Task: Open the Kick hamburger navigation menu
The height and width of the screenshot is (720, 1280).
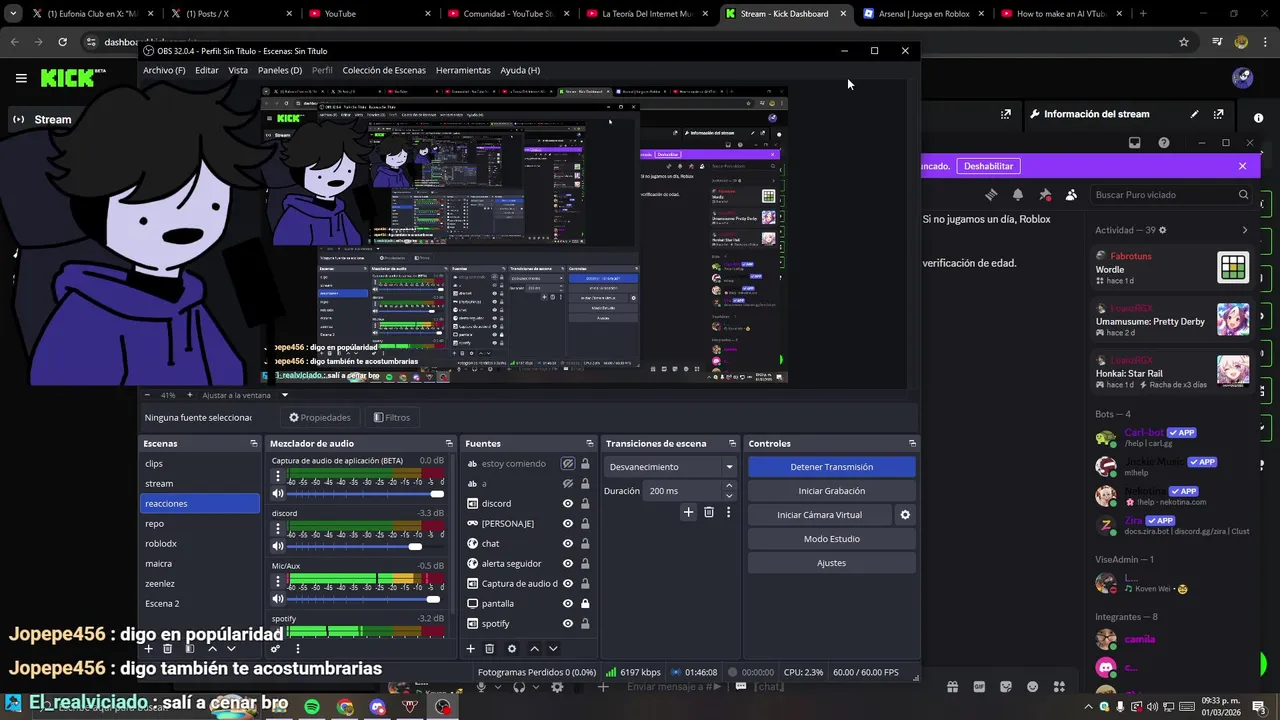Action: [21, 78]
